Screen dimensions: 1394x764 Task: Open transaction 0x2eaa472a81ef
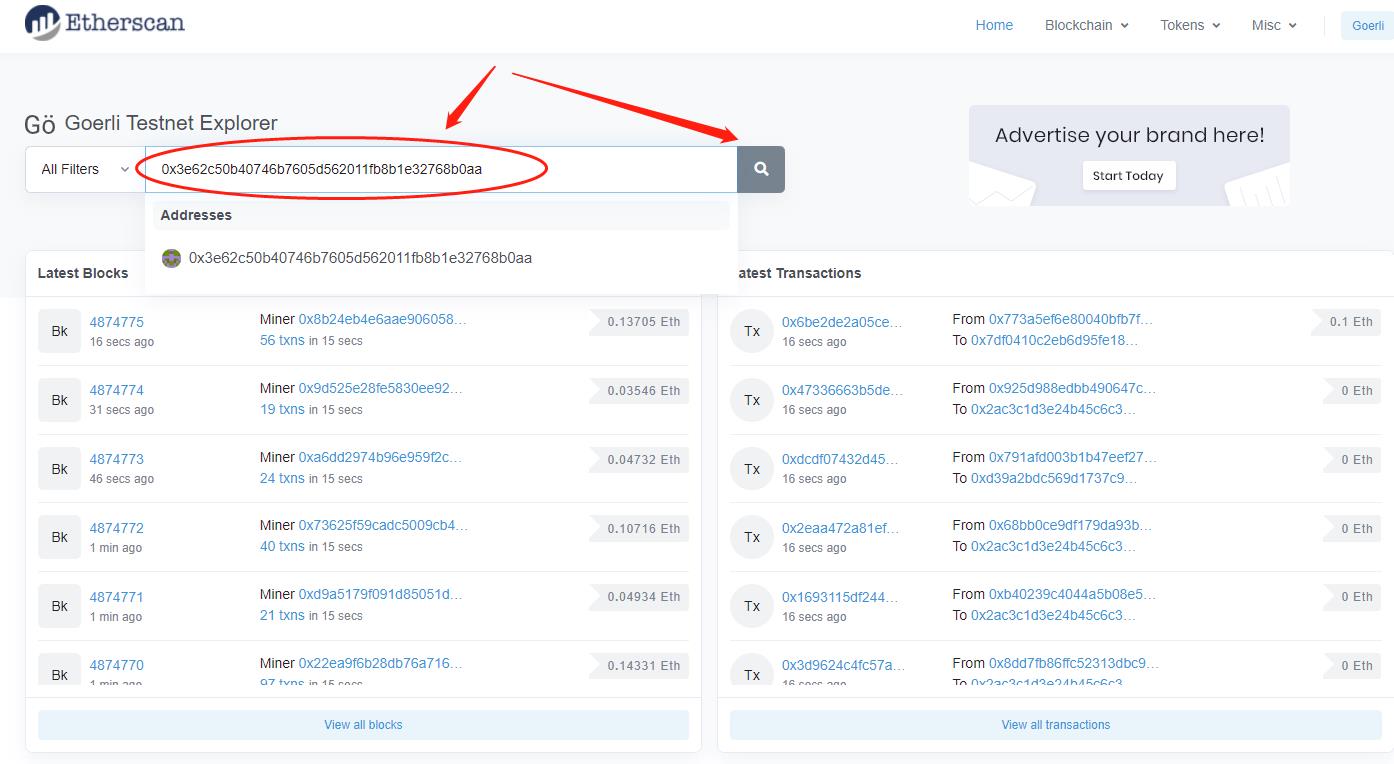pos(841,528)
